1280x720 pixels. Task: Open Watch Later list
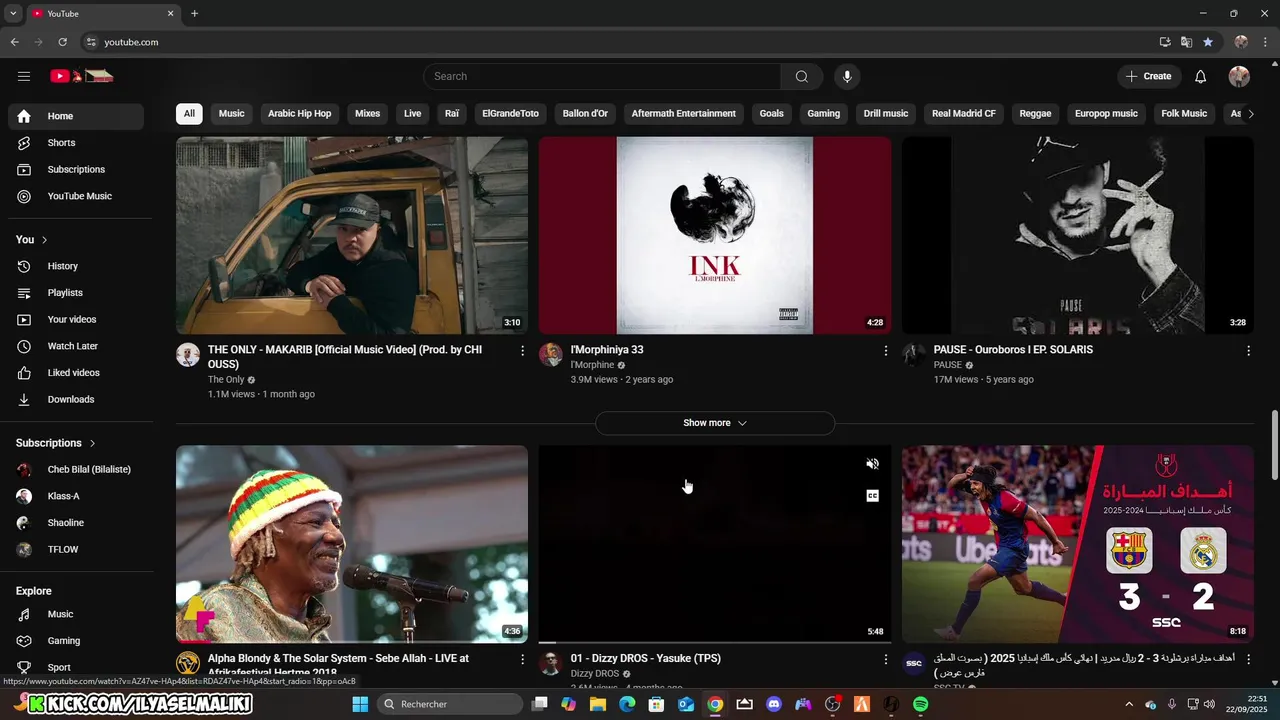tap(76, 346)
